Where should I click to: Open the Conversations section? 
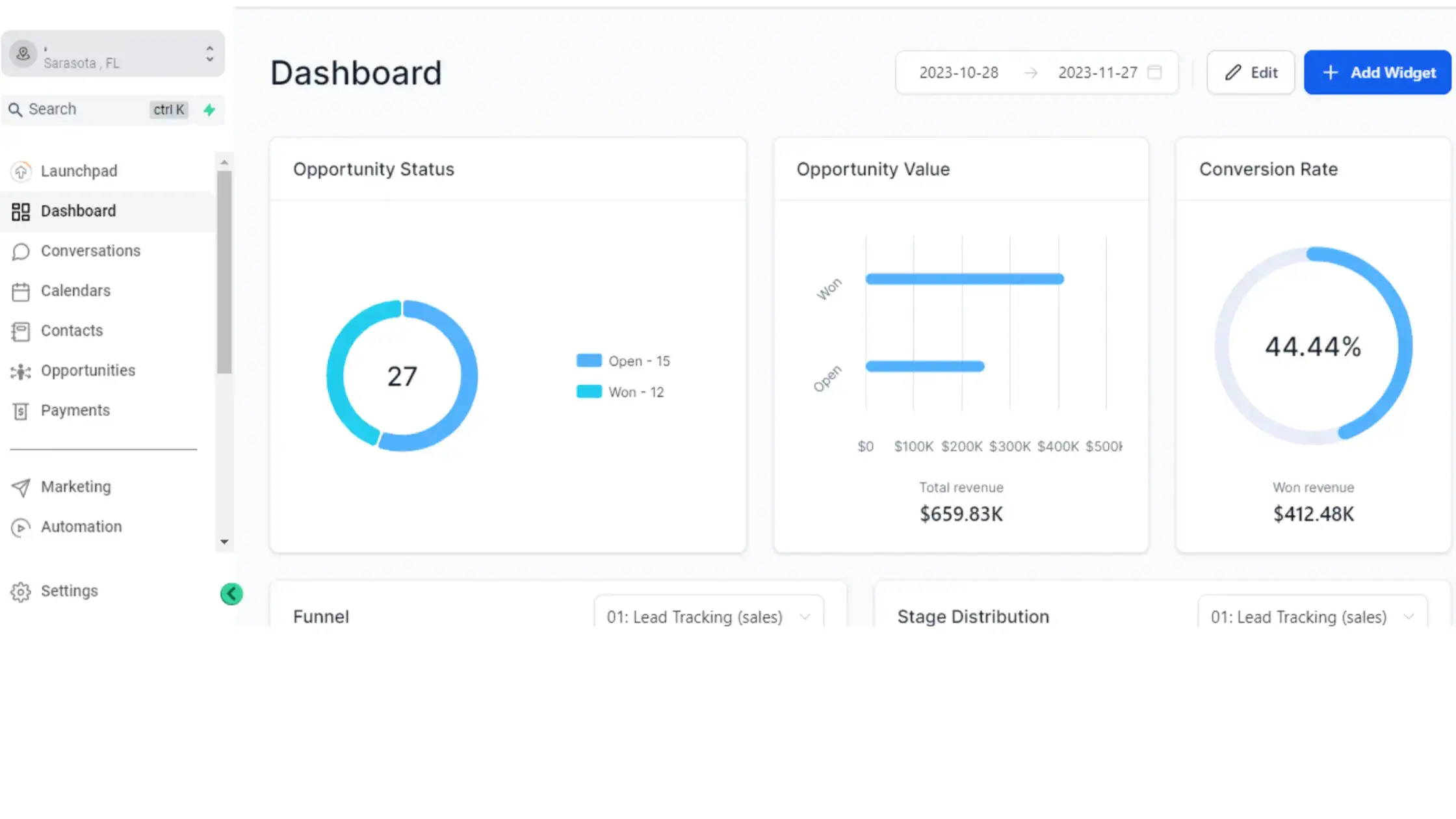(x=90, y=251)
